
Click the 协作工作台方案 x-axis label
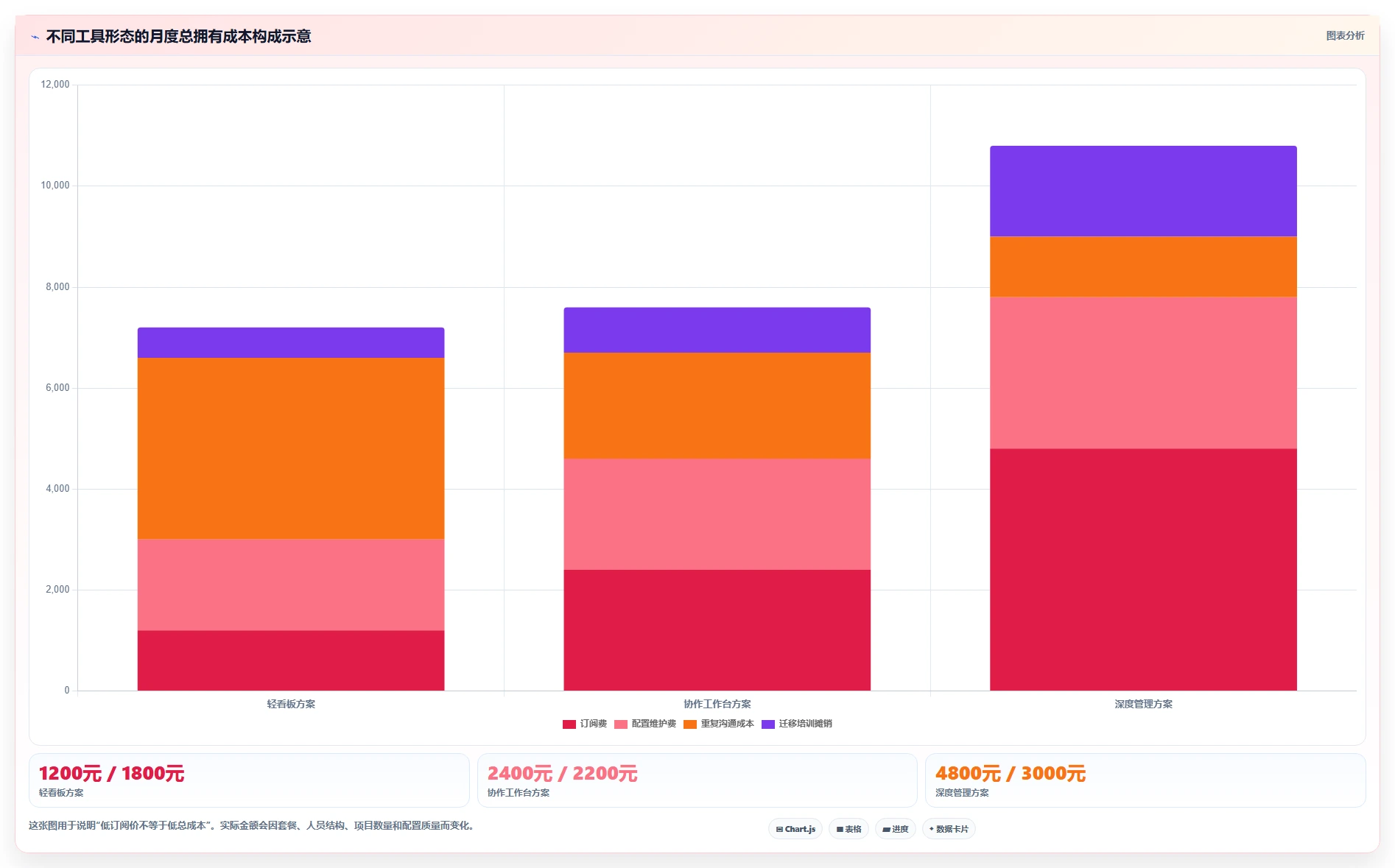(717, 705)
